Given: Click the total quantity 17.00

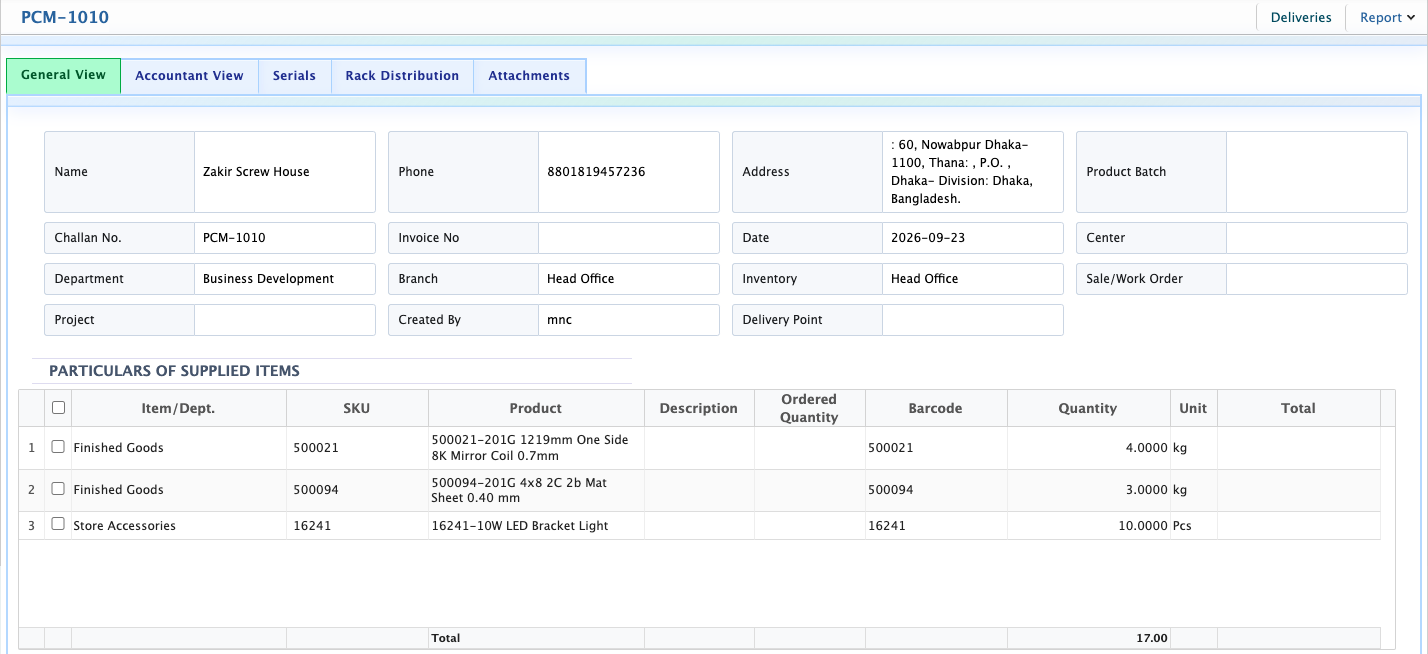Looking at the screenshot, I should [1152, 638].
